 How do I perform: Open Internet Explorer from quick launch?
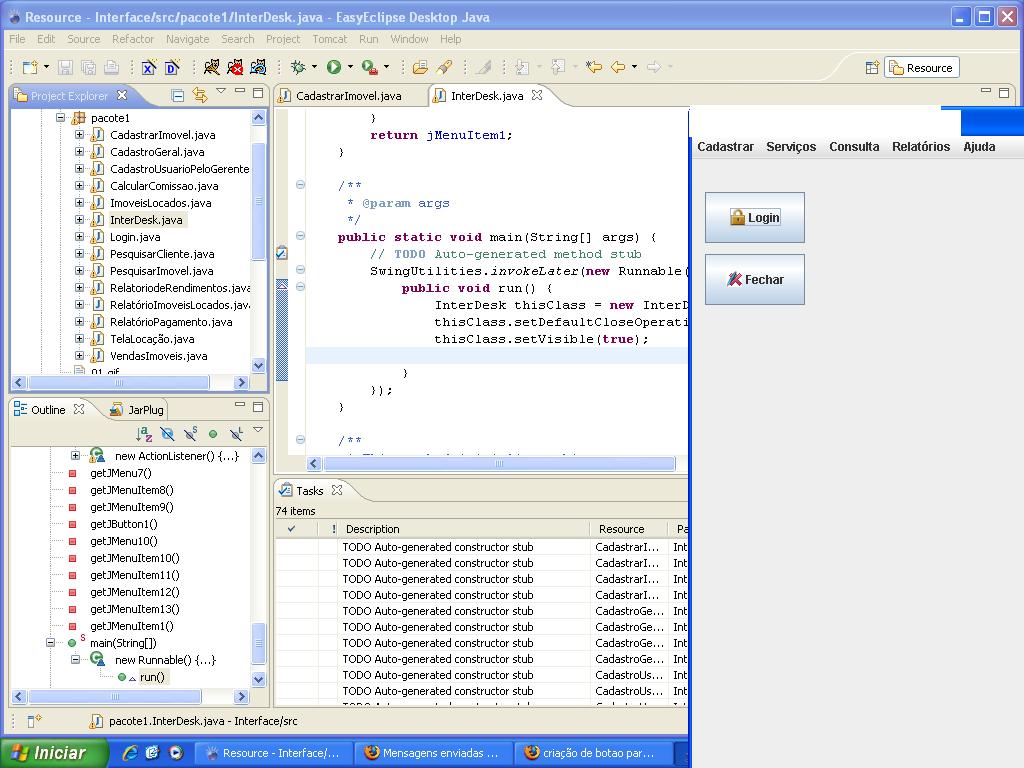pos(130,752)
